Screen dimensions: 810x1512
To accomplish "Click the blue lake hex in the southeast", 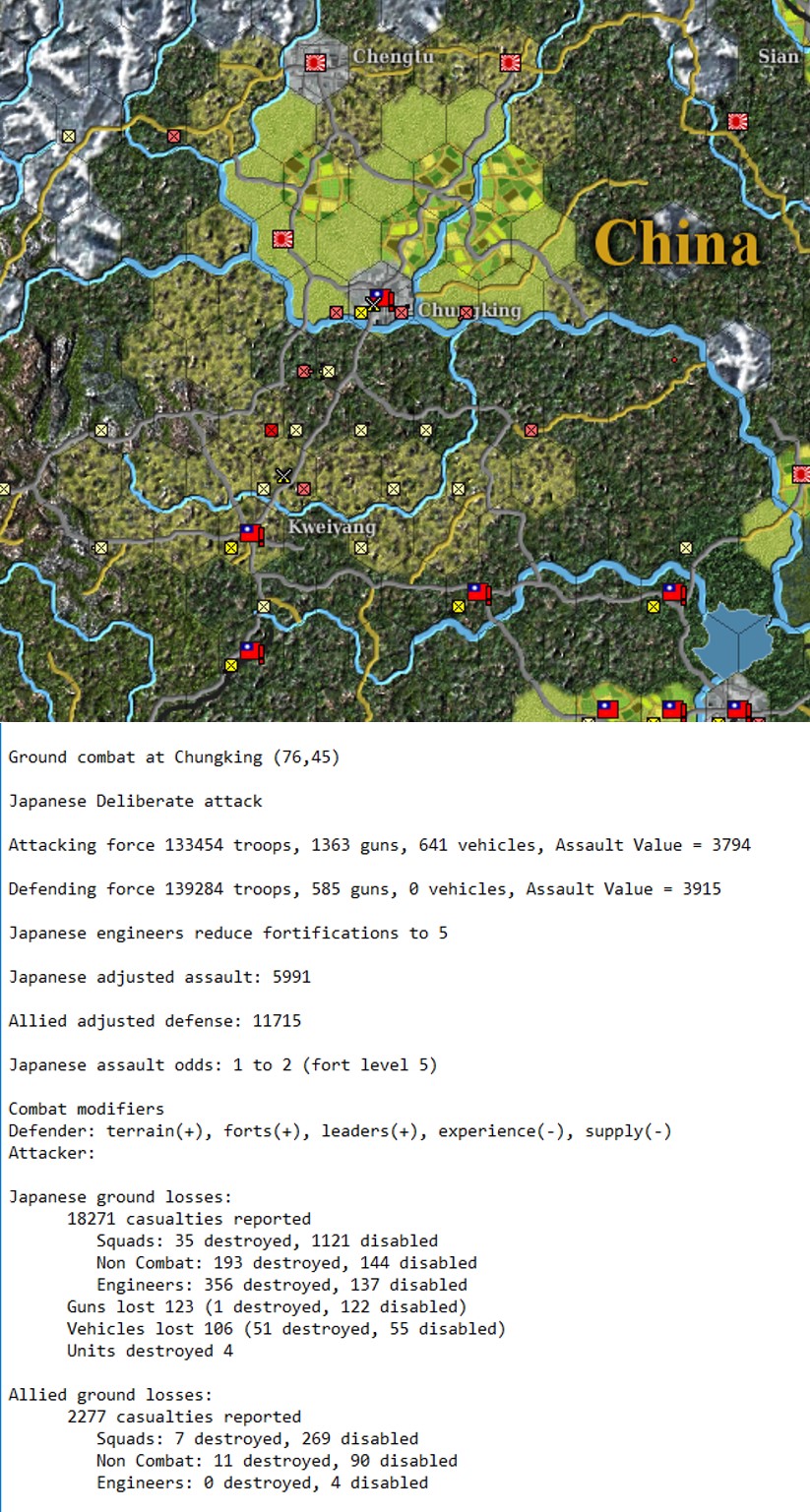I will click(x=732, y=640).
